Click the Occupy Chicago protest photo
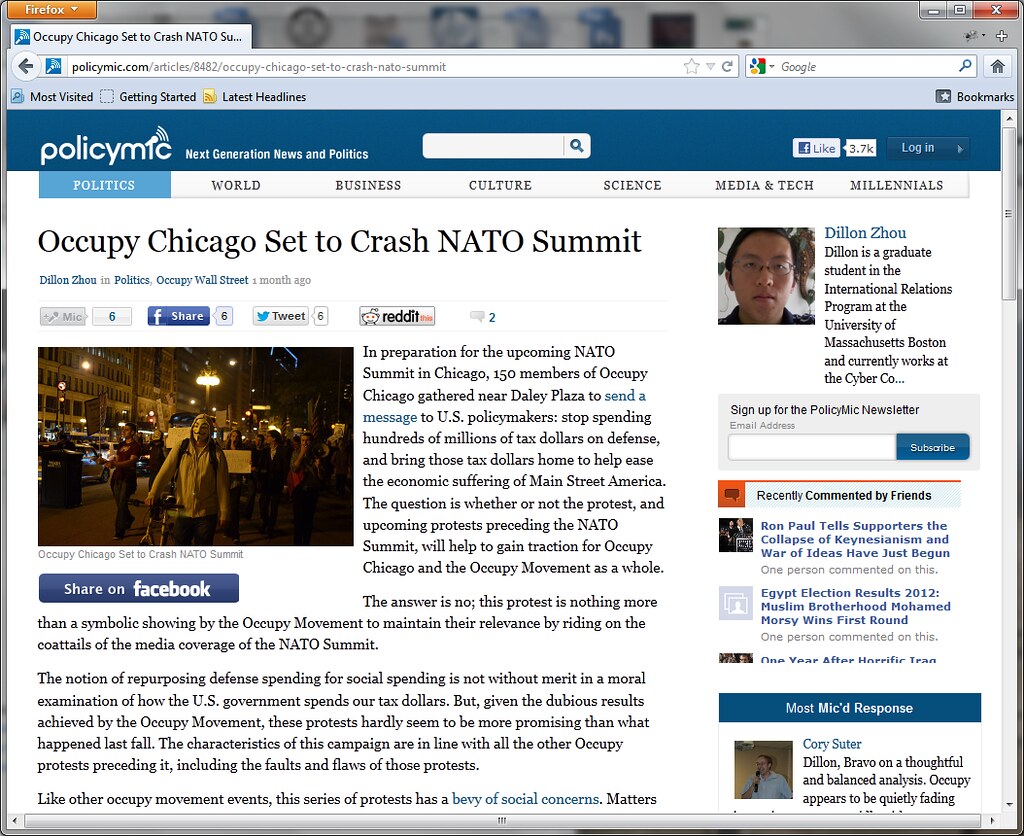The height and width of the screenshot is (836, 1024). (195, 446)
